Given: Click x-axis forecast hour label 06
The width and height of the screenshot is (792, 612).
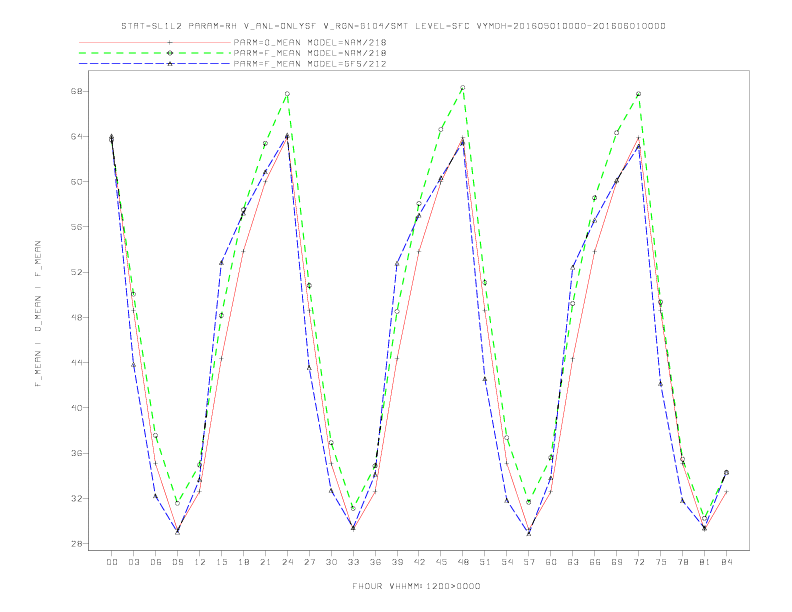Looking at the screenshot, I should tap(156, 562).
